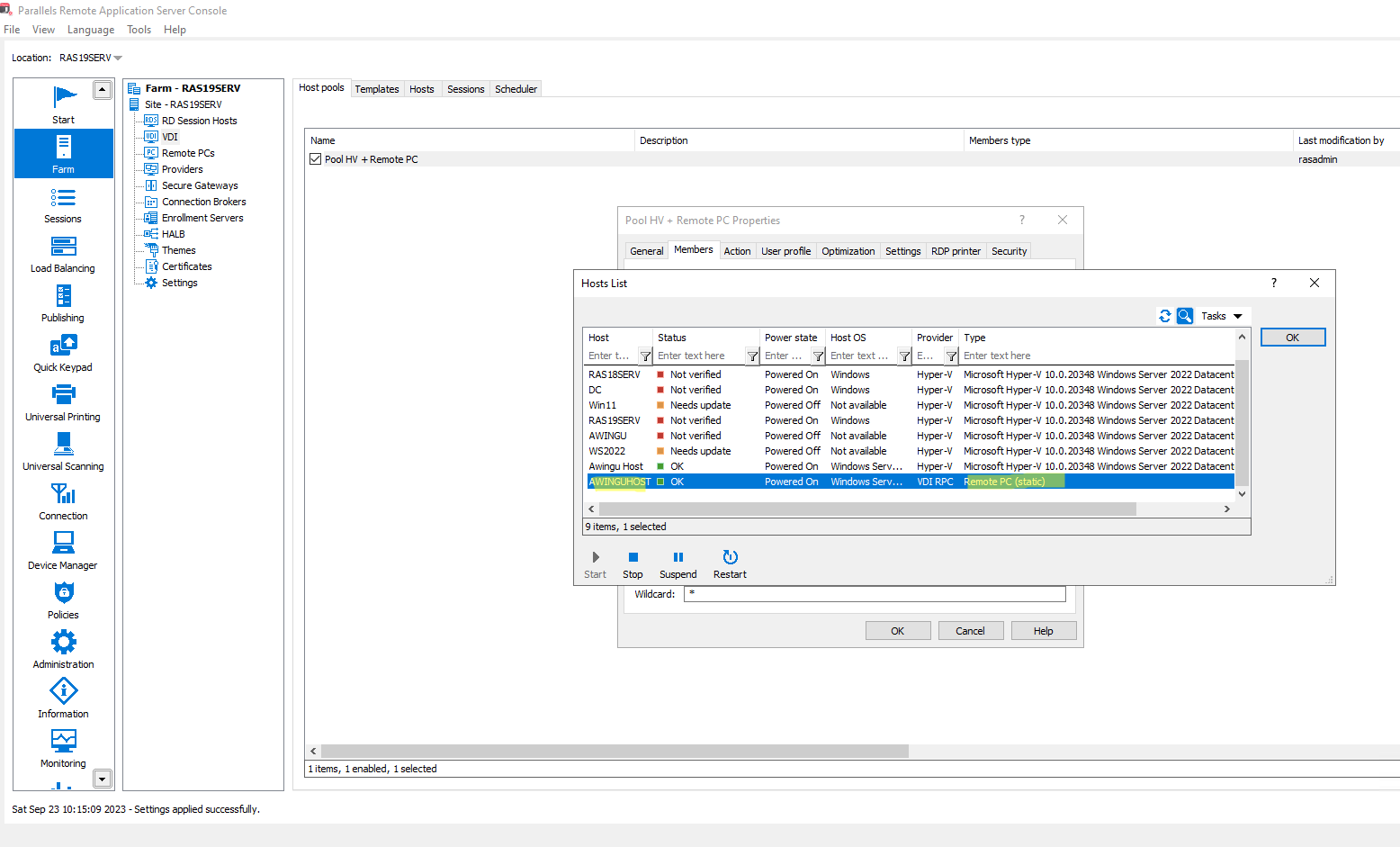The image size is (1400, 847).
Task: Open the File menu
Action: tap(12, 30)
